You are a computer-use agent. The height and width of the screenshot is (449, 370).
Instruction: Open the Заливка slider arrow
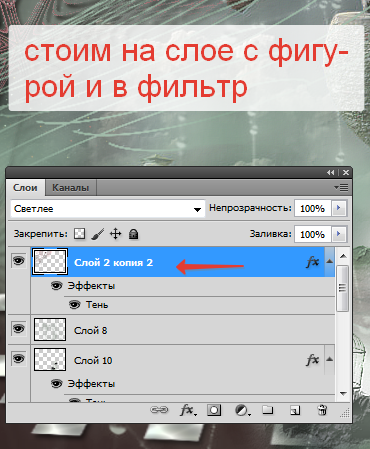point(339,234)
